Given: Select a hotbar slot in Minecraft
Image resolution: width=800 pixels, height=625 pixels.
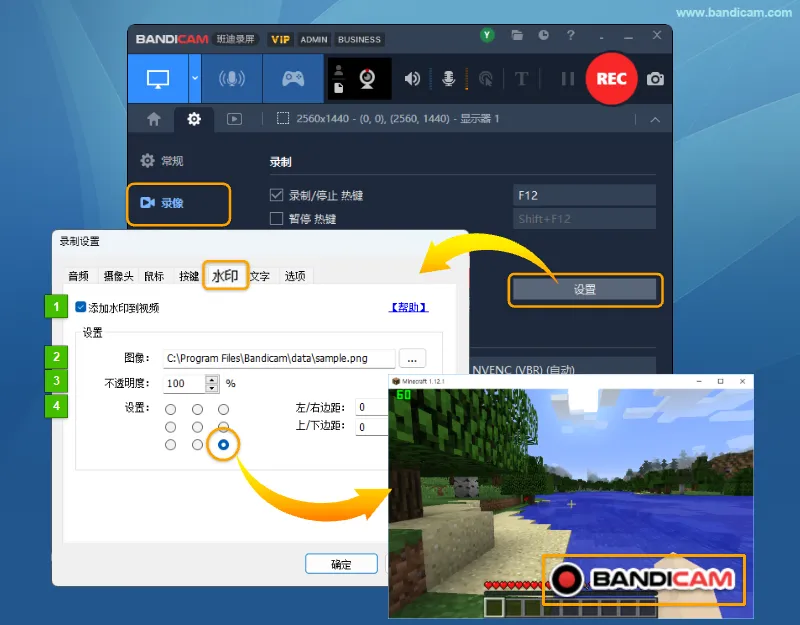Looking at the screenshot, I should pyautogui.click(x=494, y=607).
